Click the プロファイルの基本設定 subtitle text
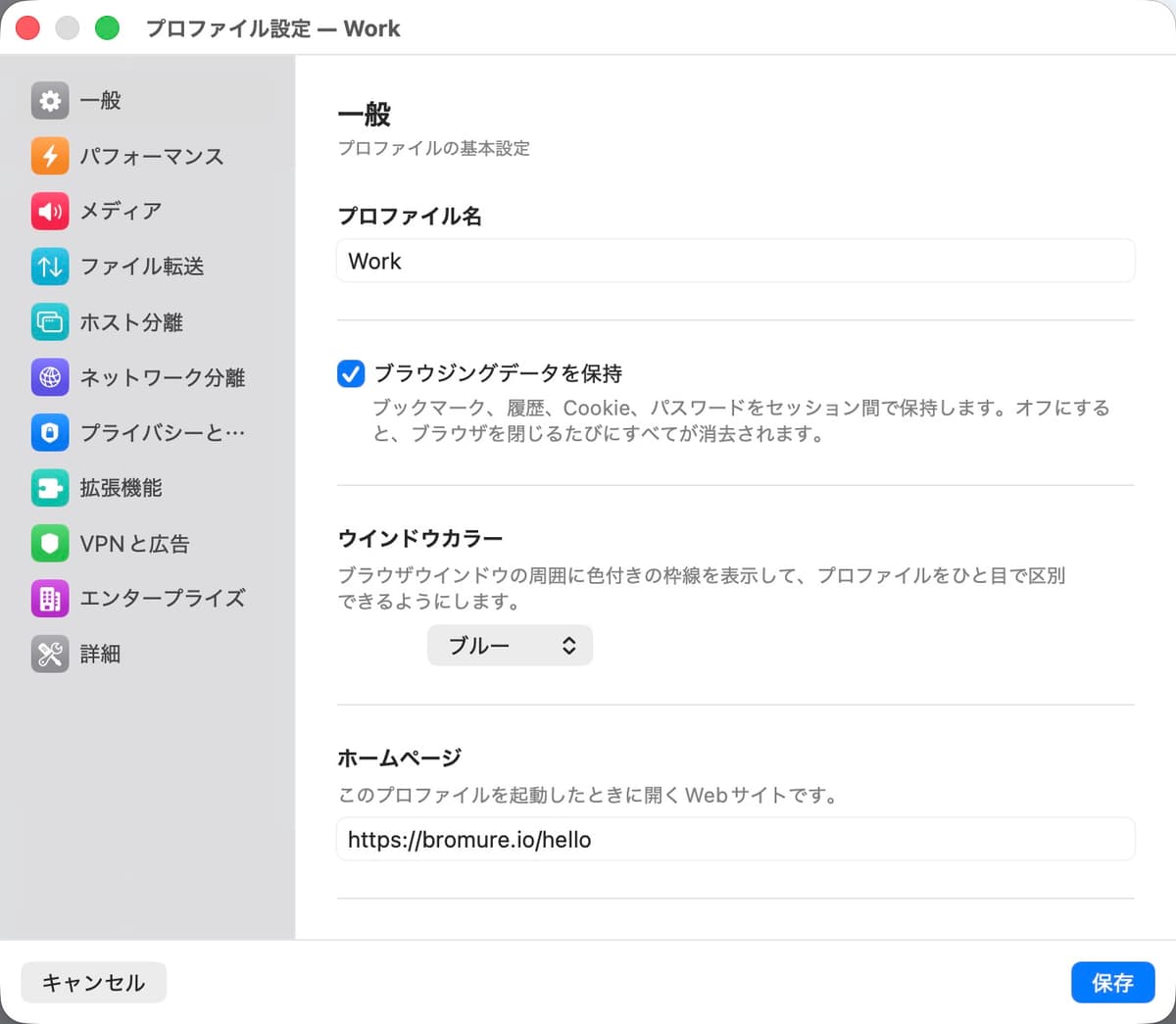This screenshot has height=1024, width=1176. [434, 148]
